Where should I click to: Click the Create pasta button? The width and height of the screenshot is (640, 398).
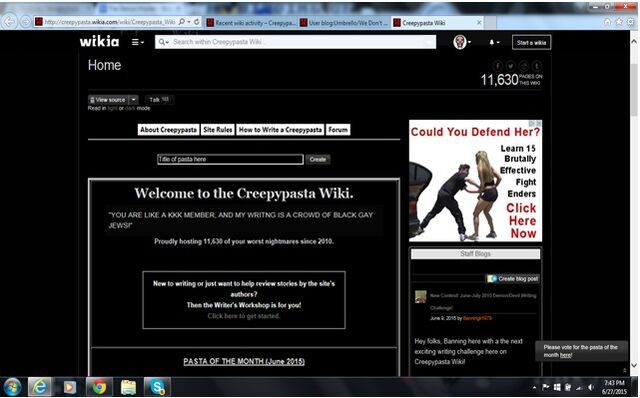coord(318,159)
